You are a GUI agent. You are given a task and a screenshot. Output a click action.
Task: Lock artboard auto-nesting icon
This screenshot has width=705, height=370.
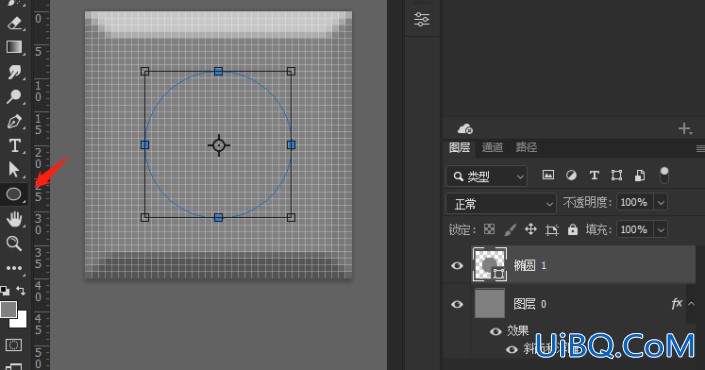point(552,230)
